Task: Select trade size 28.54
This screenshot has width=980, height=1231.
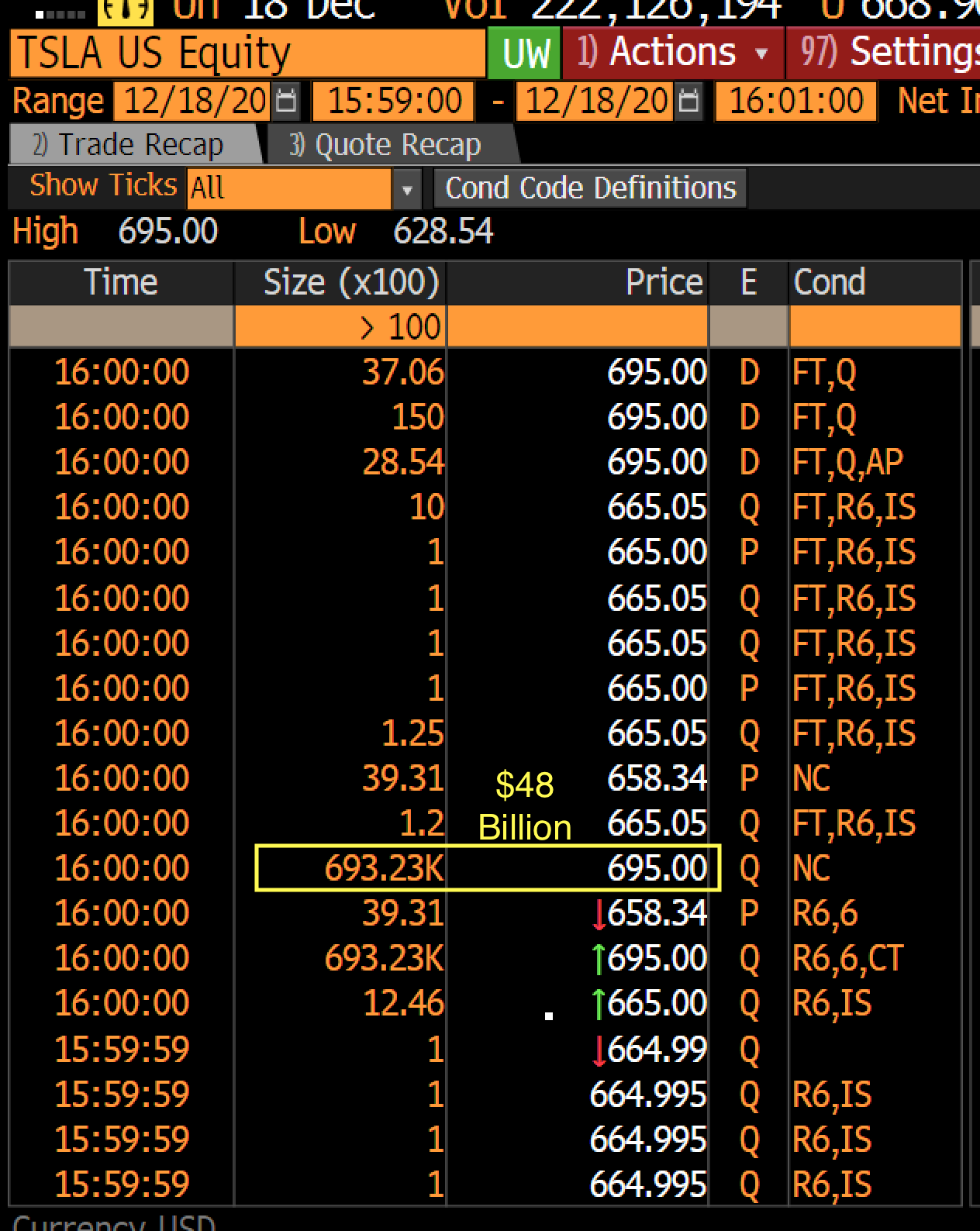Action: [x=402, y=462]
